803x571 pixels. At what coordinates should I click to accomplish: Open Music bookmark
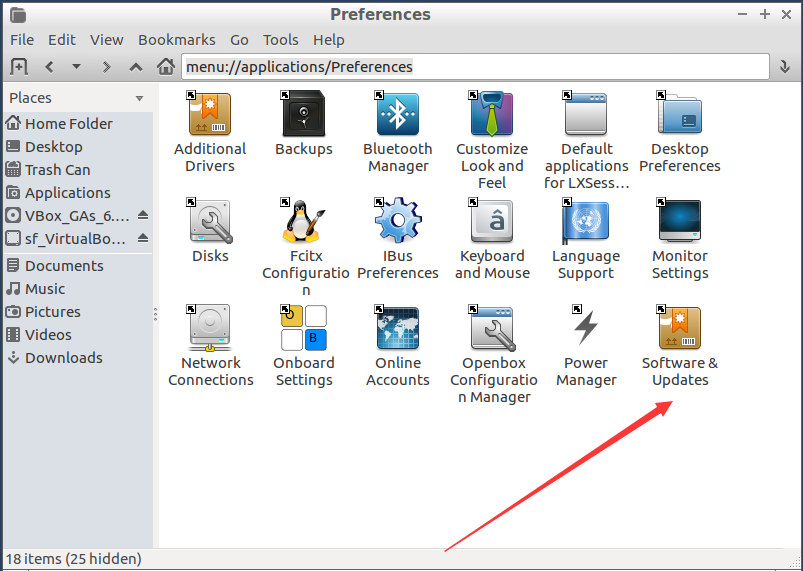pos(78,289)
